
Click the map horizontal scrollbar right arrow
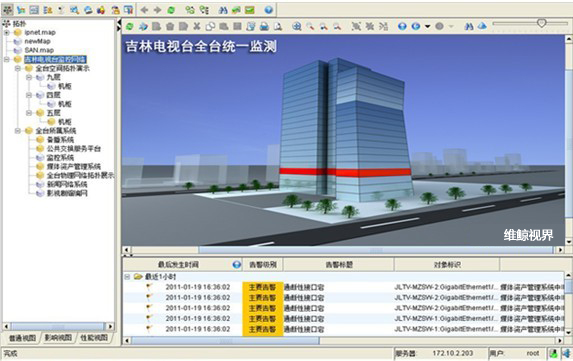[561, 250]
